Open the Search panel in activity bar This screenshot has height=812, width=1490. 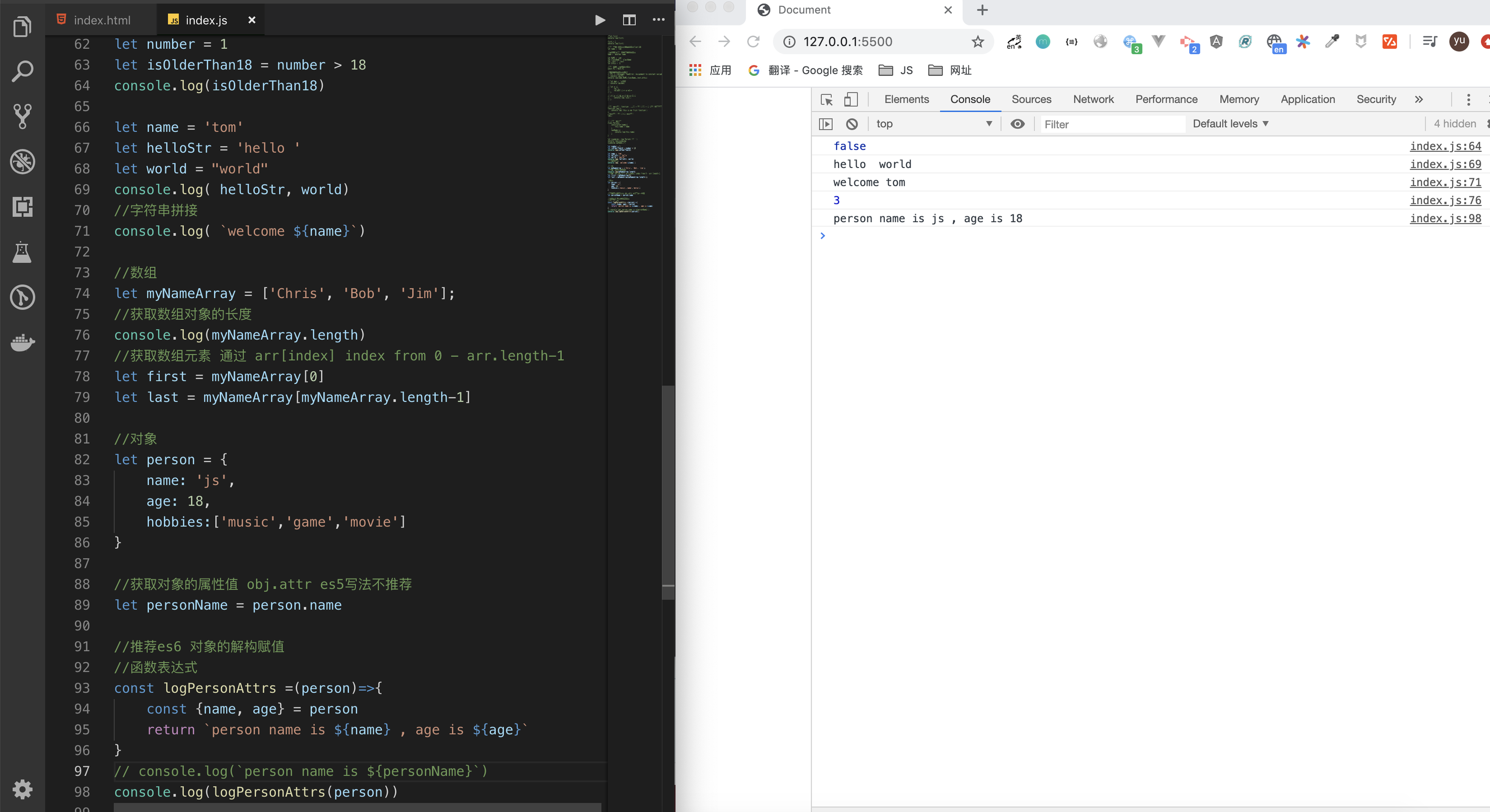pos(22,72)
